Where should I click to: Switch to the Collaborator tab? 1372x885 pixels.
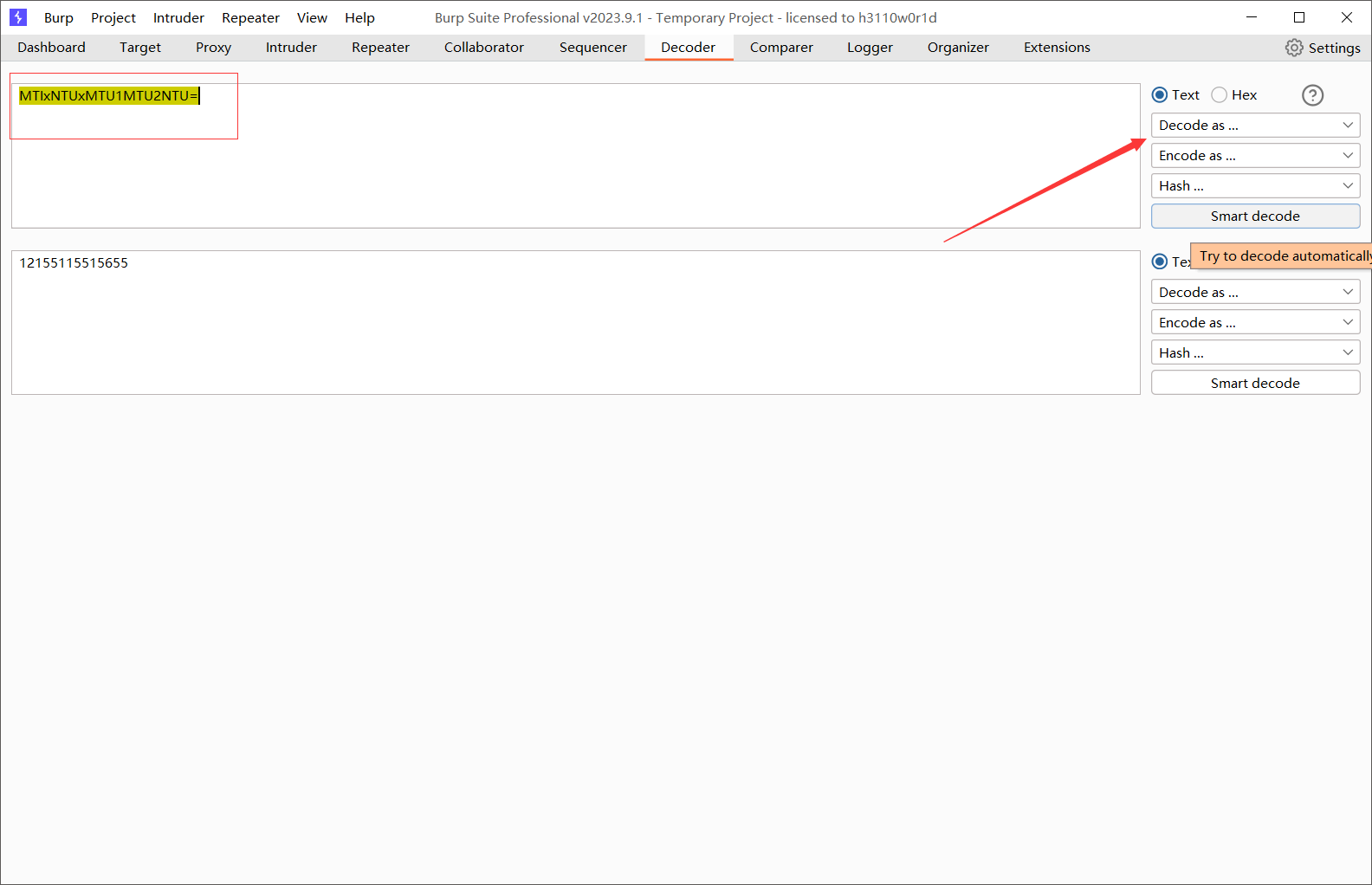tap(484, 48)
